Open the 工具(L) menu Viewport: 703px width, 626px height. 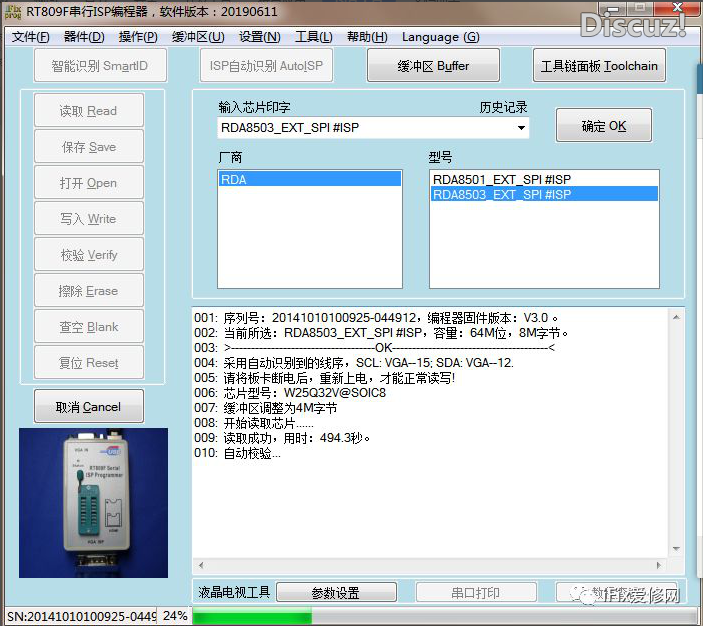point(313,37)
